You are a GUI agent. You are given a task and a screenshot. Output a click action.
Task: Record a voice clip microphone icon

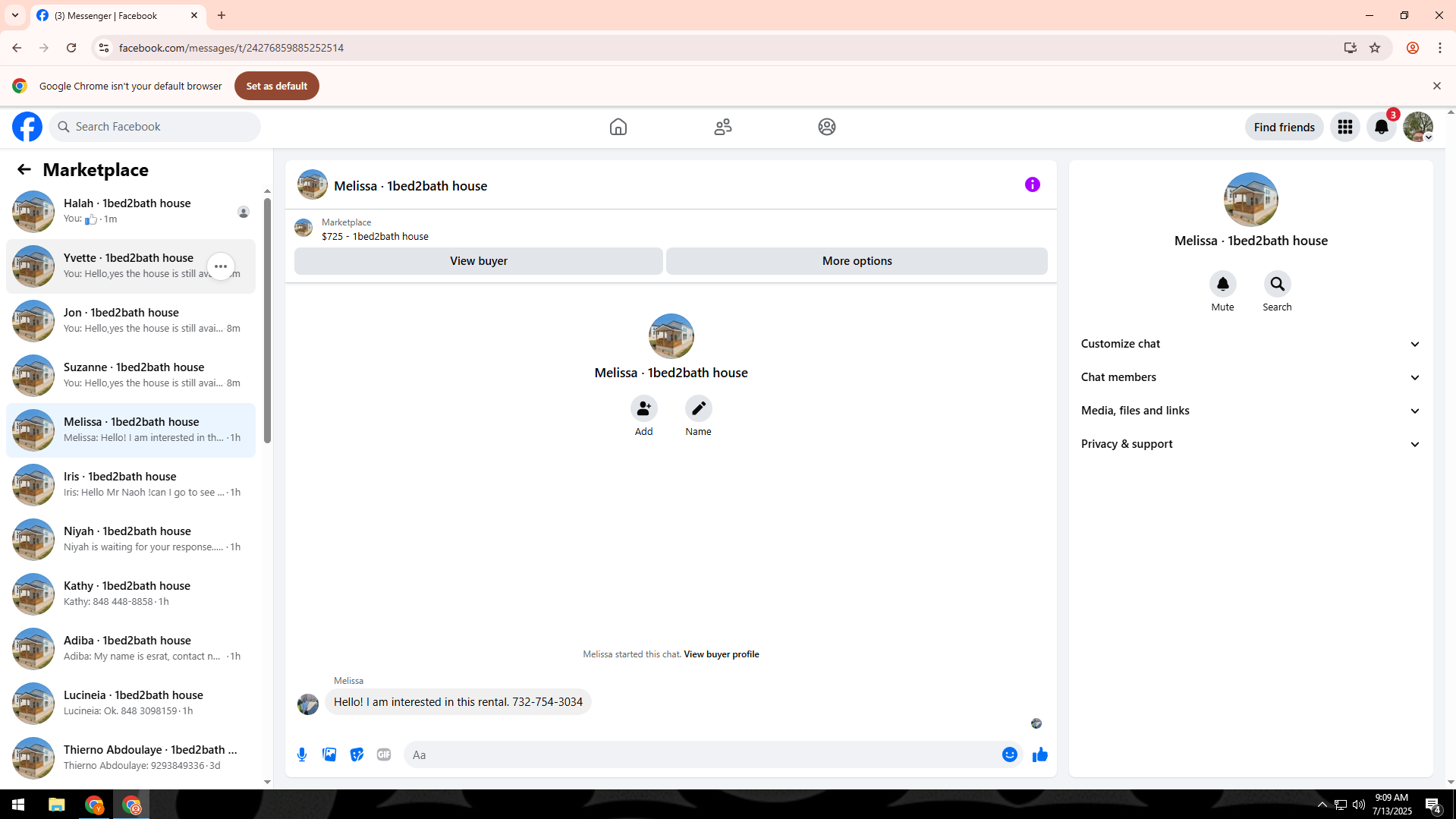pyautogui.click(x=302, y=754)
